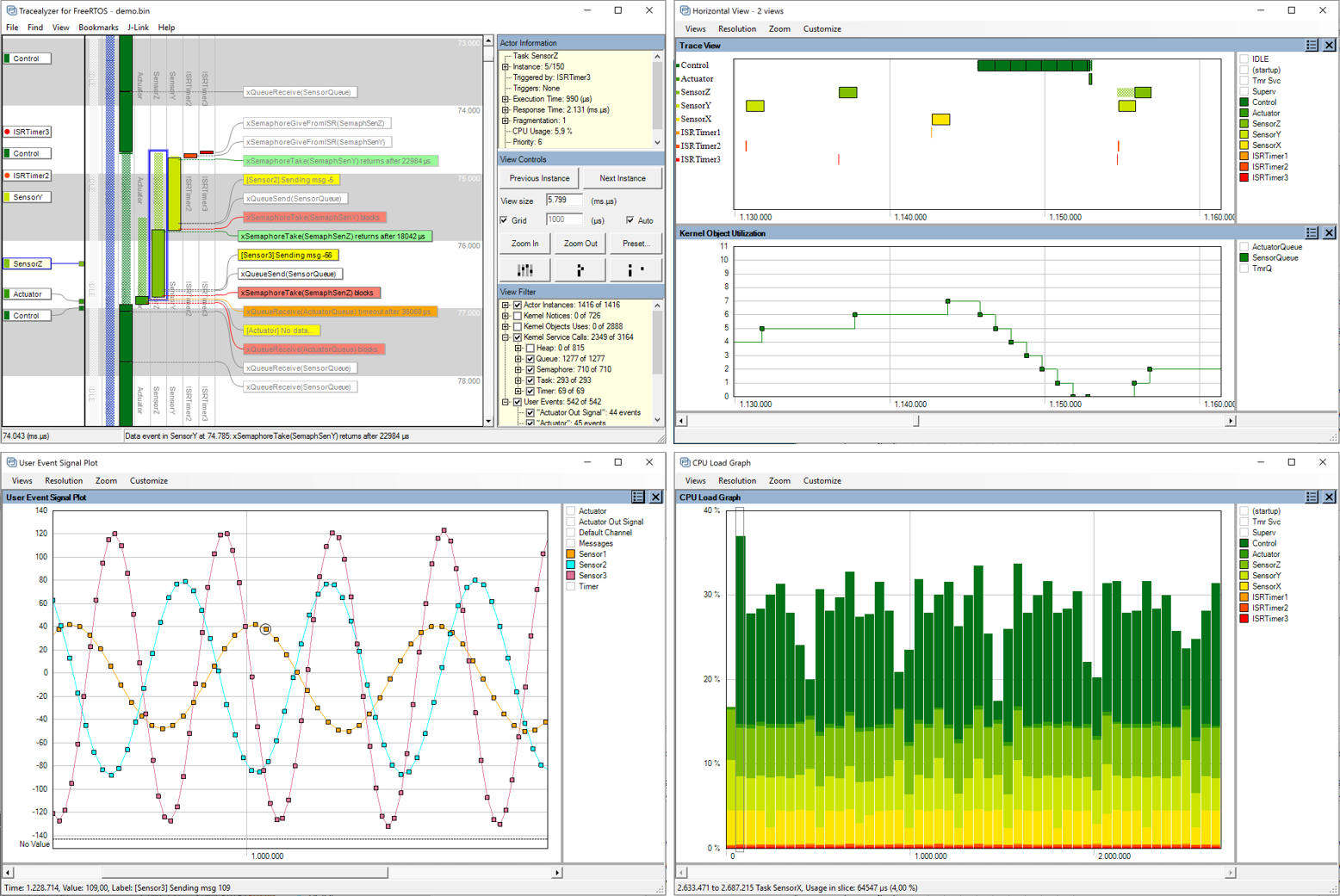Viewport: 1340px width, 896px height.
Task: Click the full trace overview icon in View Controls
Action: [524, 269]
